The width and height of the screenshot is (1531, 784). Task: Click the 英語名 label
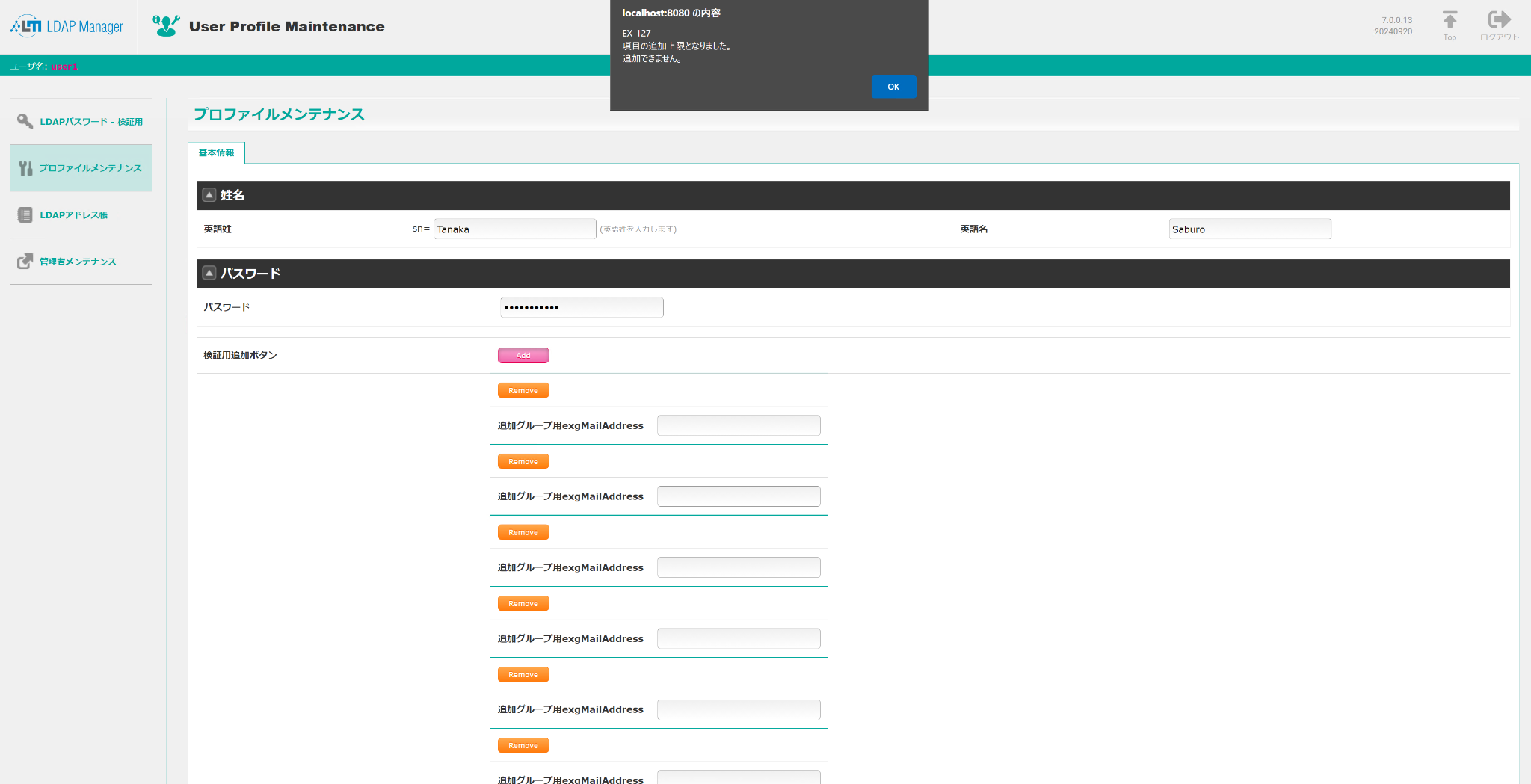point(973,229)
